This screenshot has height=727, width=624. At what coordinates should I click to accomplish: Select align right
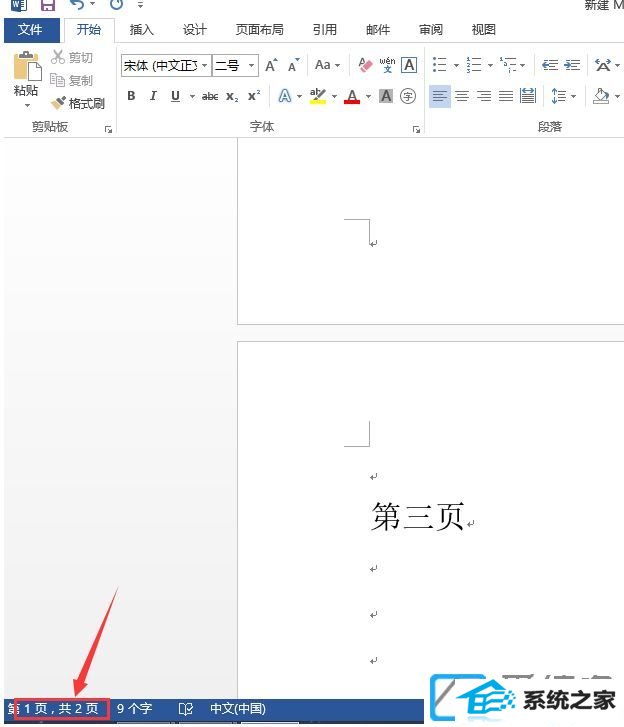pyautogui.click(x=484, y=96)
